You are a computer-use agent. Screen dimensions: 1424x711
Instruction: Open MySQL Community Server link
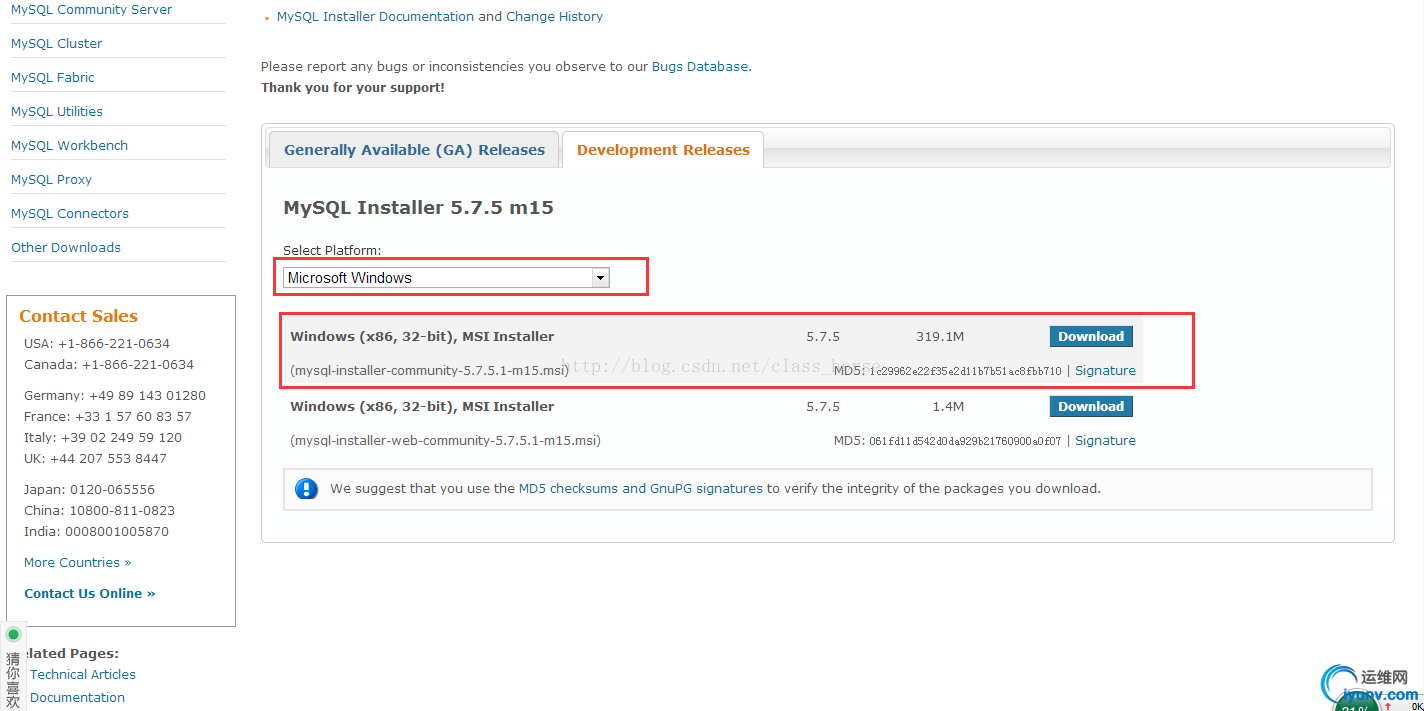coord(91,10)
